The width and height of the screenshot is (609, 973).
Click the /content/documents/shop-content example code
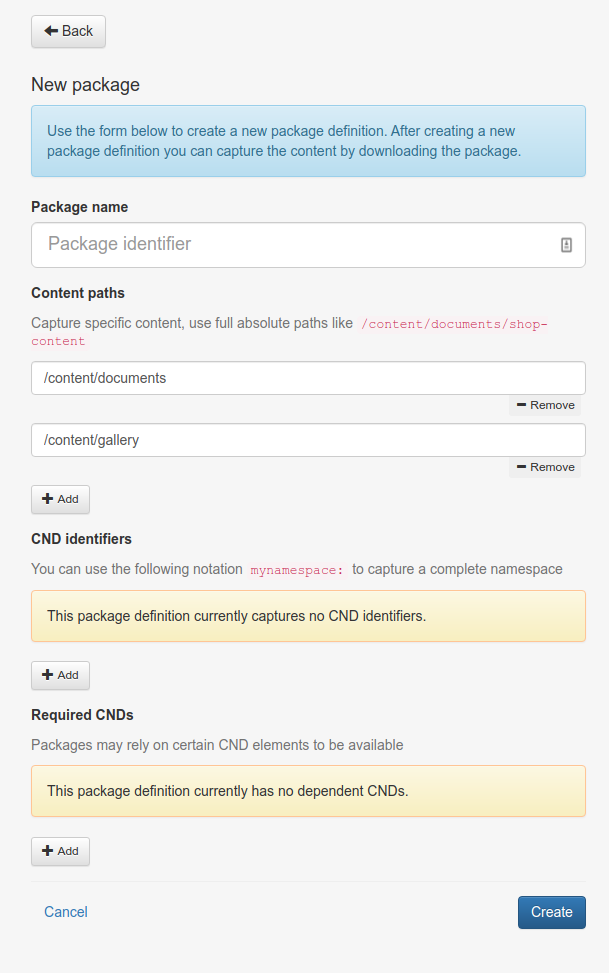pyautogui.click(x=454, y=324)
